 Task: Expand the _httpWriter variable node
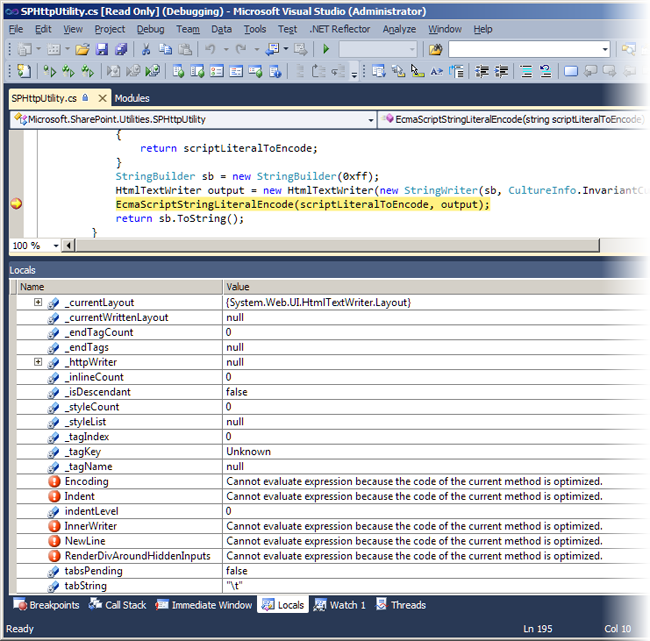pyautogui.click(x=38, y=362)
